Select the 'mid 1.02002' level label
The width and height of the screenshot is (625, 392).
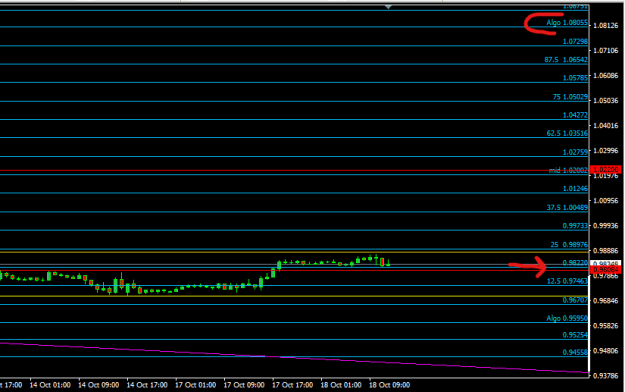click(x=568, y=170)
